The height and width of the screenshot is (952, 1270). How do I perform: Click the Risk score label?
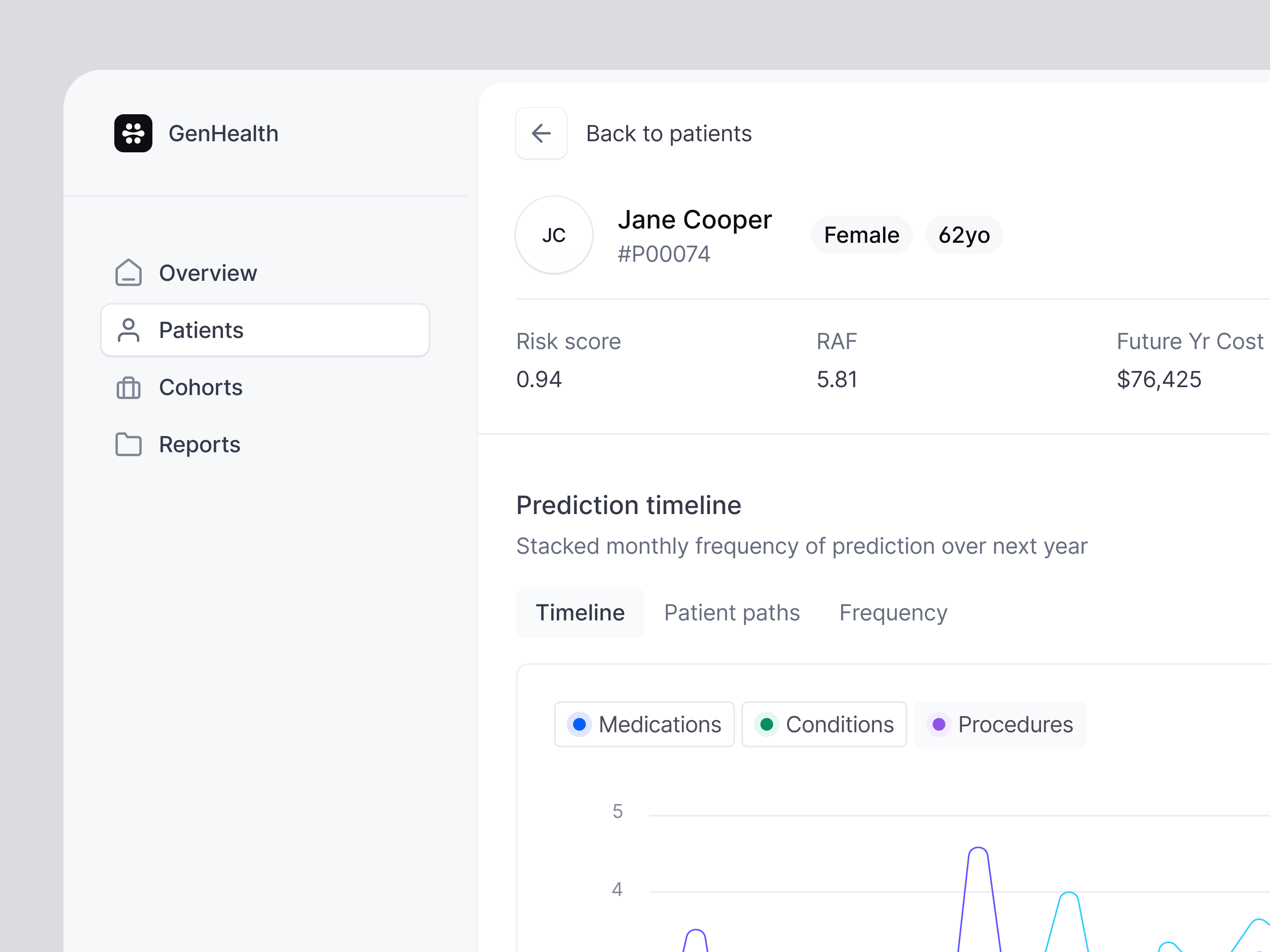tap(568, 341)
